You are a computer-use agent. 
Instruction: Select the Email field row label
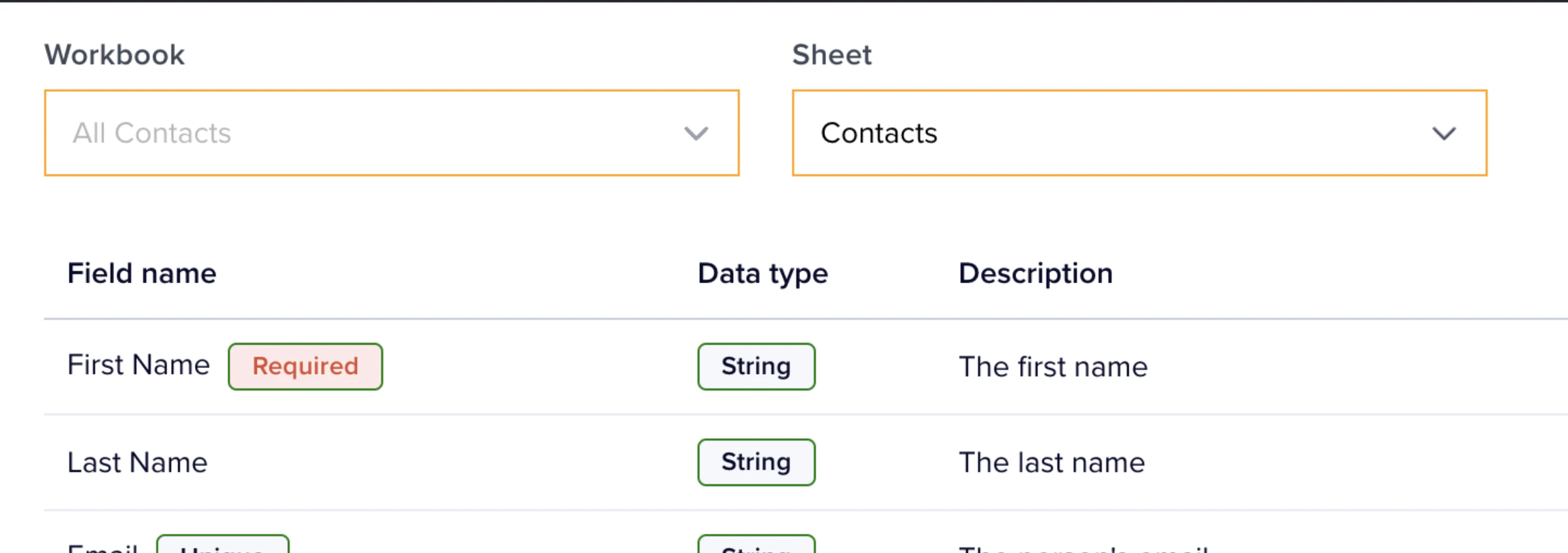tap(103, 548)
